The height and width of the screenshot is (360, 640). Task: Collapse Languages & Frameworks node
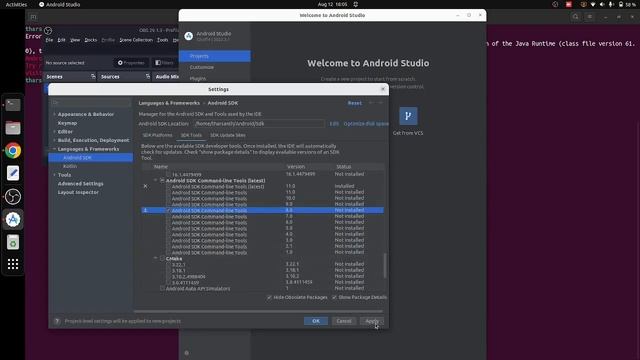coord(54,149)
